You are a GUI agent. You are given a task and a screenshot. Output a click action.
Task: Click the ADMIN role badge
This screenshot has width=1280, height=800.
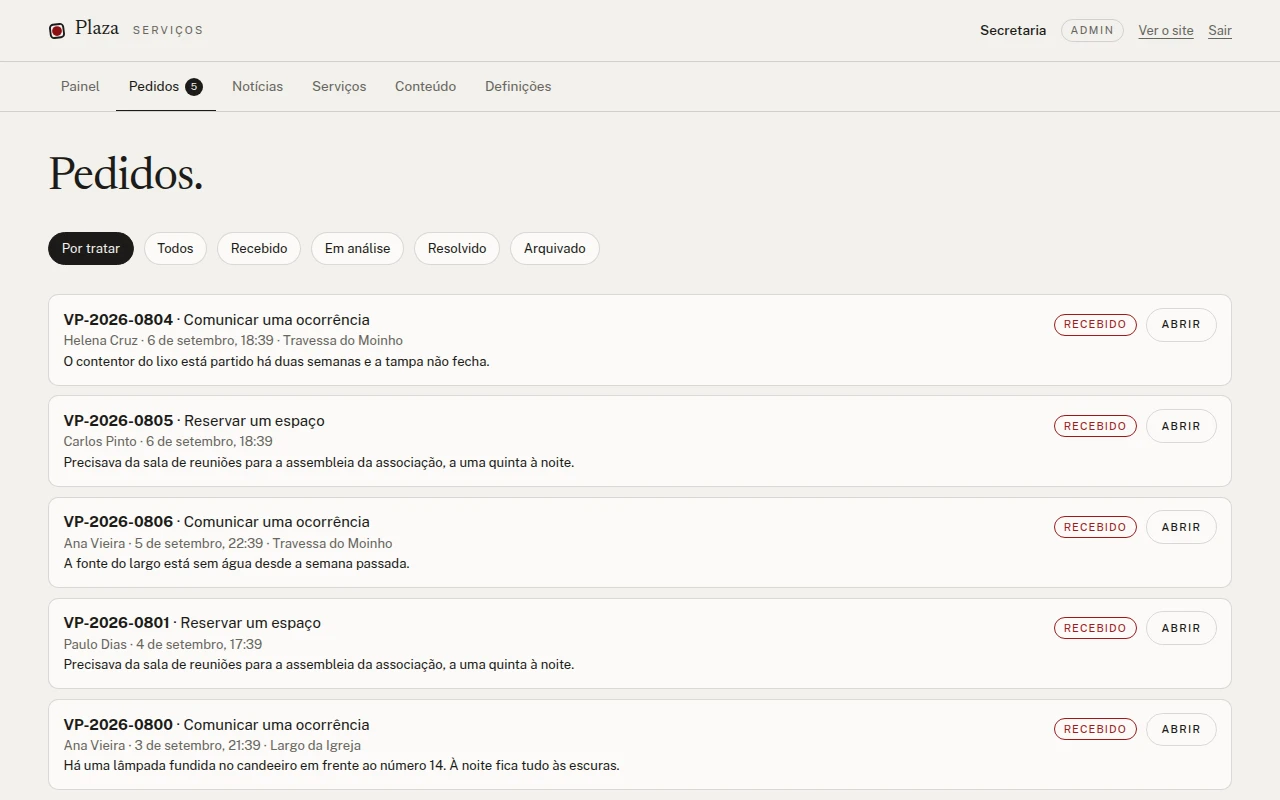click(x=1092, y=30)
